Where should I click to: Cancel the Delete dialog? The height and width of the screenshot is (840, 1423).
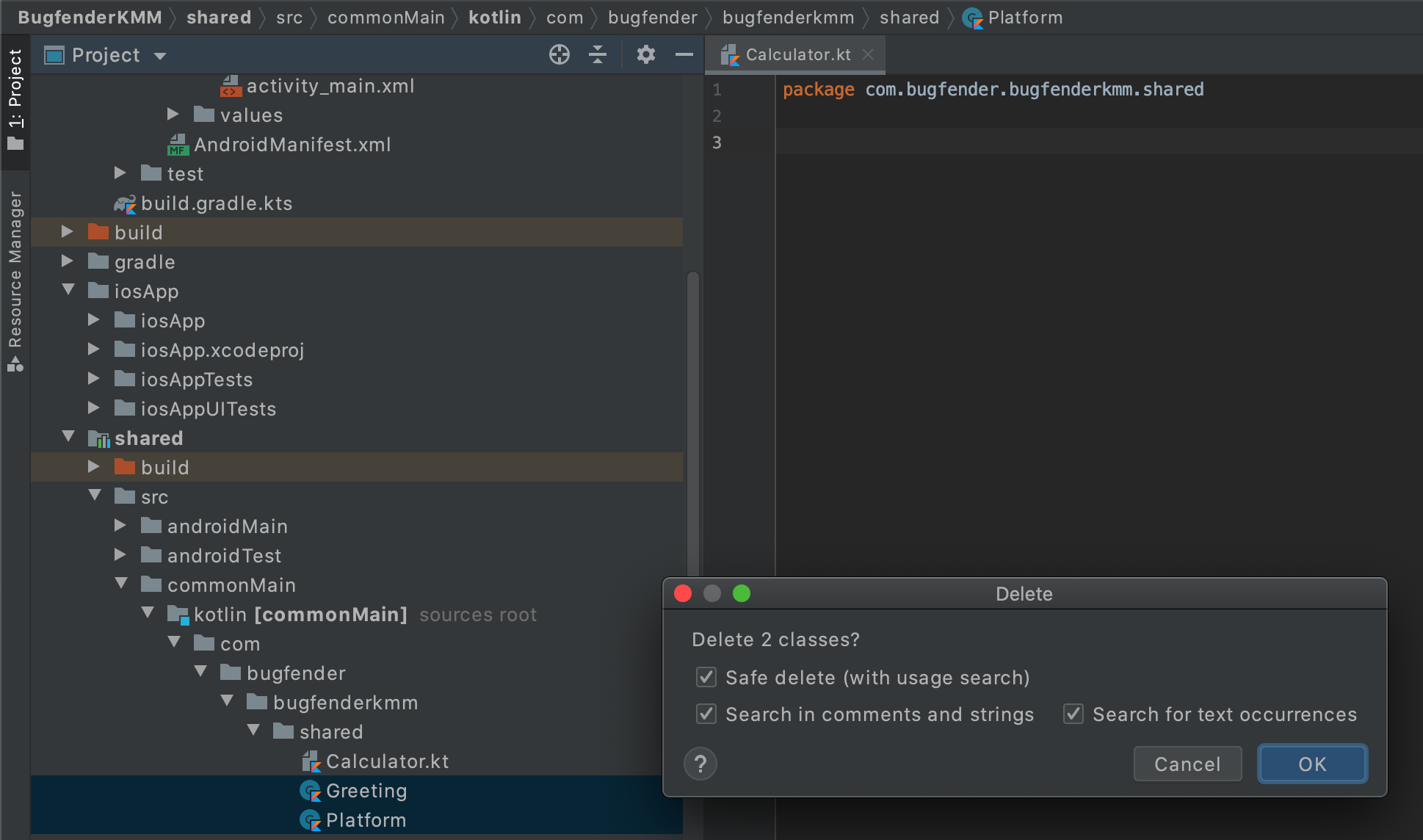click(1187, 764)
